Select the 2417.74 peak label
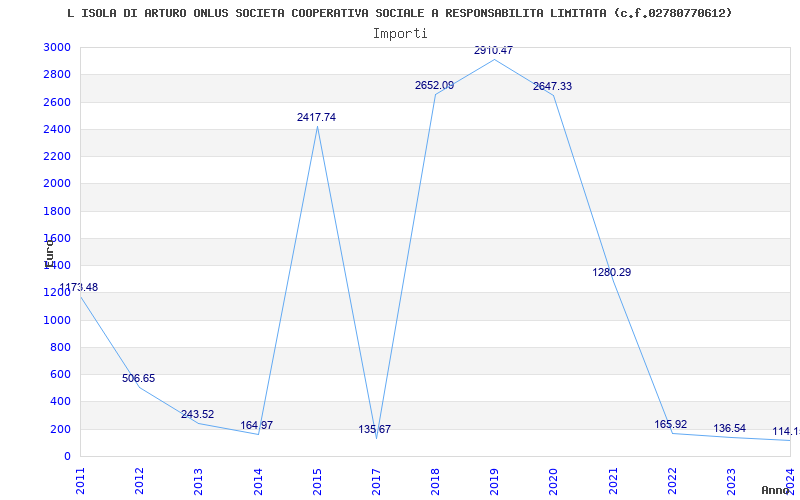The image size is (800, 500). pos(316,117)
